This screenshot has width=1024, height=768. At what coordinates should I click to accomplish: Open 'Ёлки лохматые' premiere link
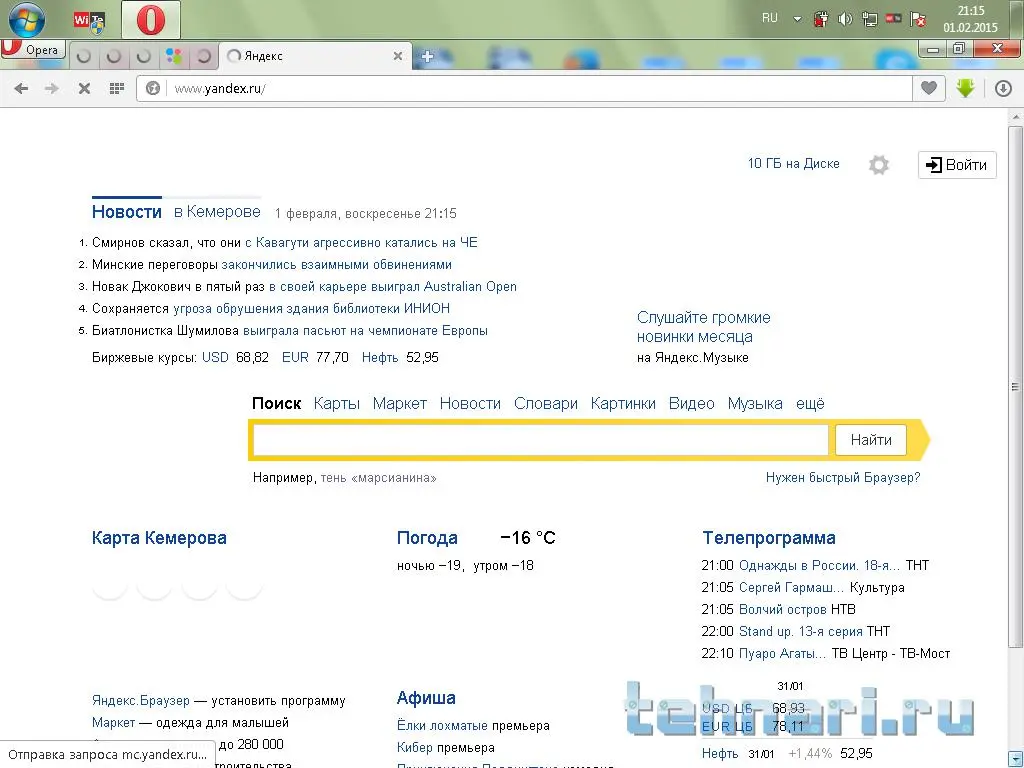pos(442,726)
